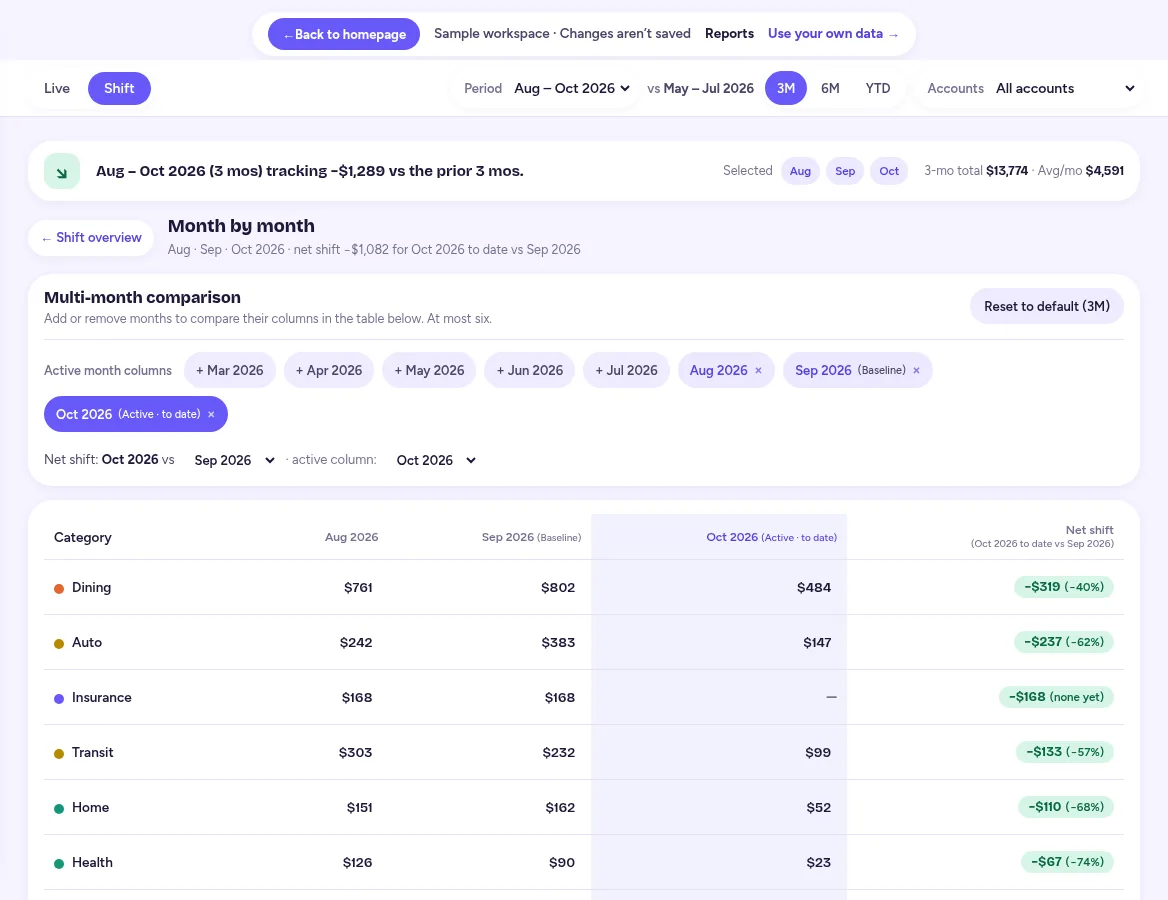Toggle the Aug selected month chip

pos(800,171)
